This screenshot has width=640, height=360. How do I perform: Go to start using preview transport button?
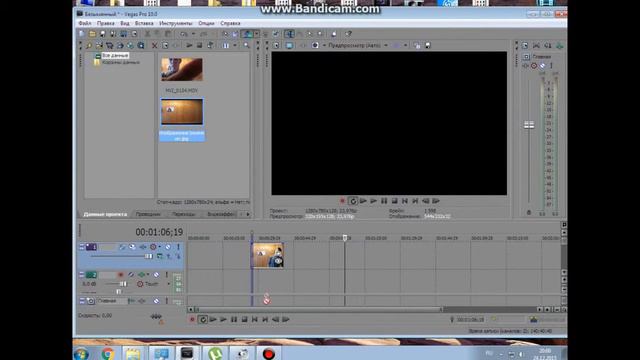[x=404, y=201]
